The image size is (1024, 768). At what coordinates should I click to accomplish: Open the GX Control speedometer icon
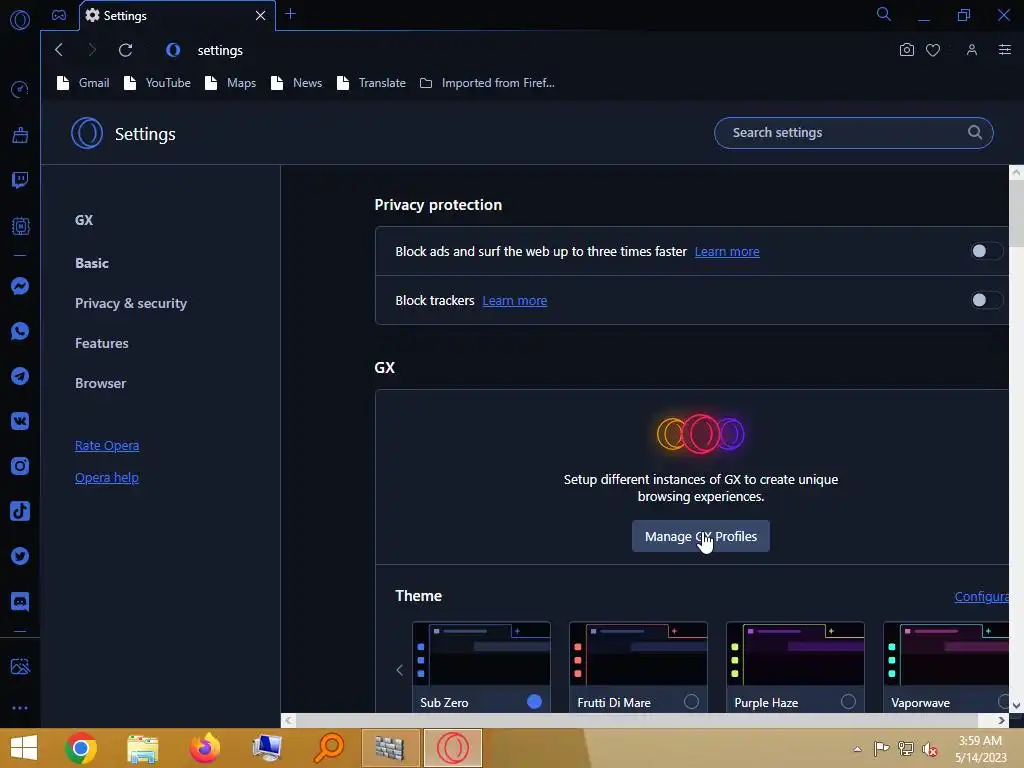coord(20,89)
